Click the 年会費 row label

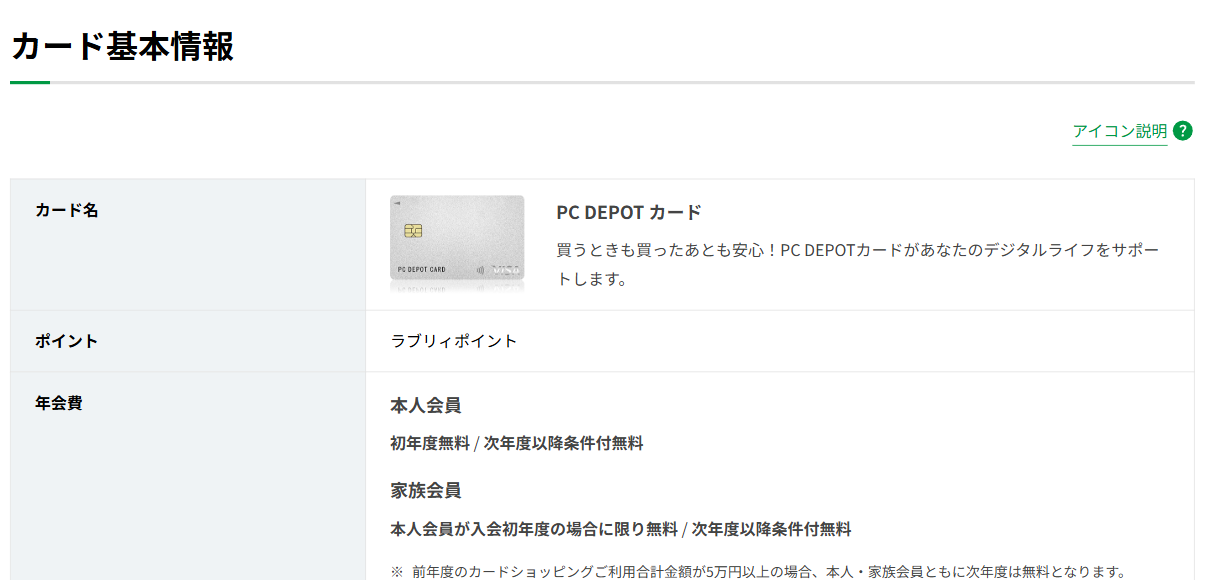click(x=59, y=404)
